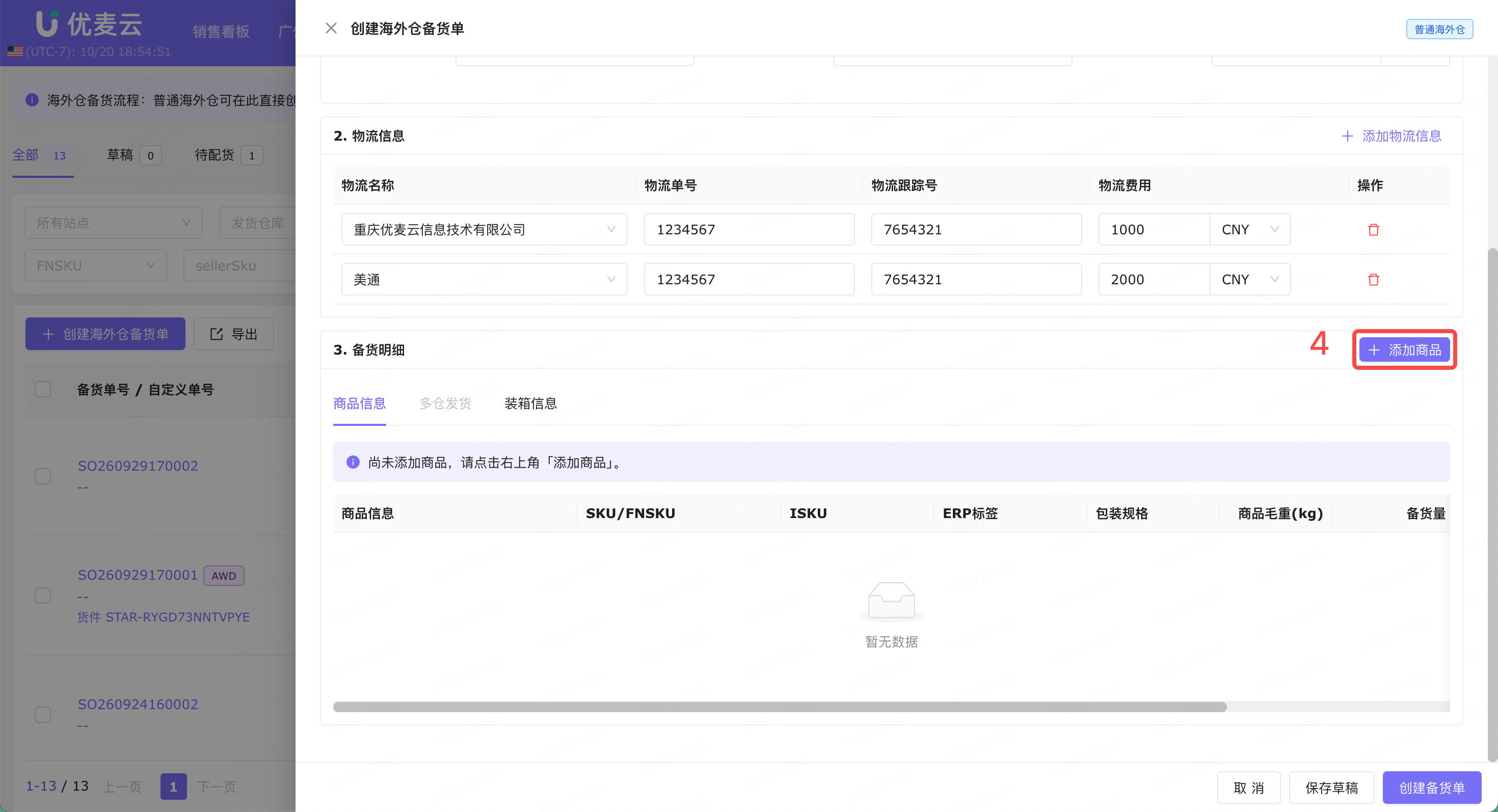
Task: Click 添加物流信息 link
Action: point(1391,136)
